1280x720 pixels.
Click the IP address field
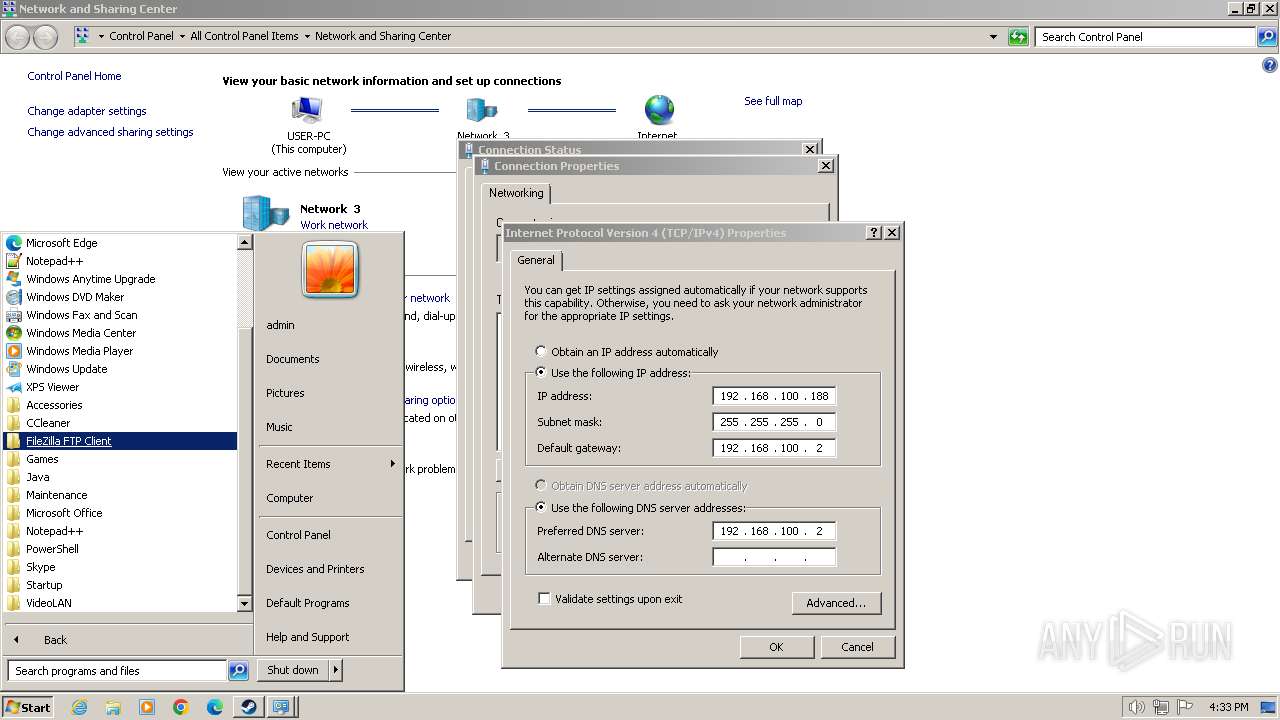coord(774,396)
